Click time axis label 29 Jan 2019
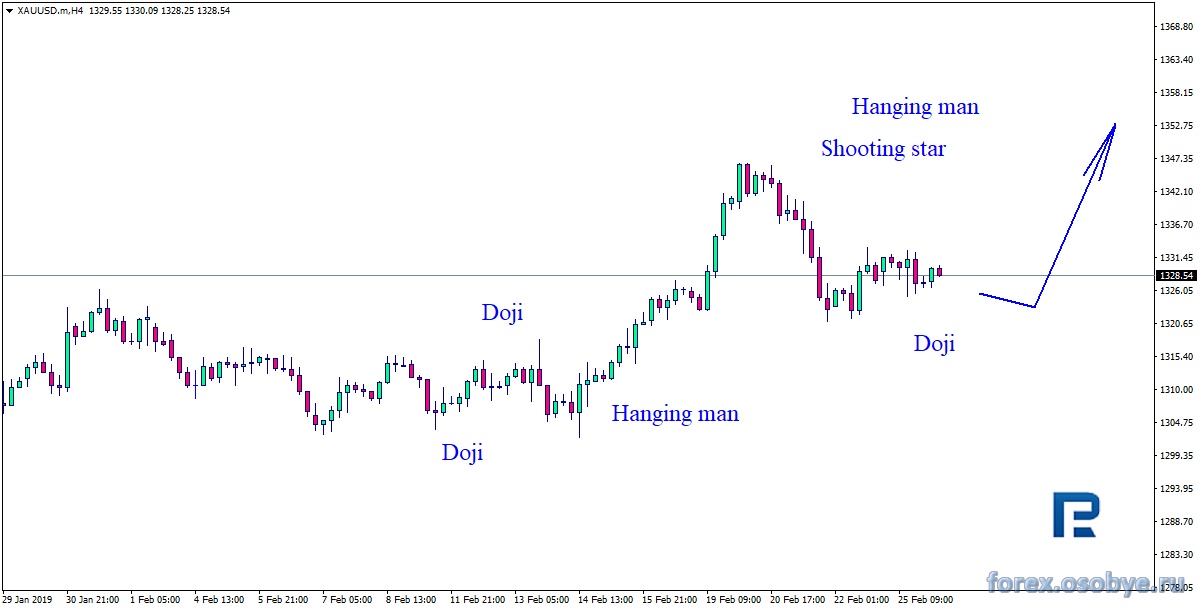Viewport: 1200px width, 611px height. (25, 600)
